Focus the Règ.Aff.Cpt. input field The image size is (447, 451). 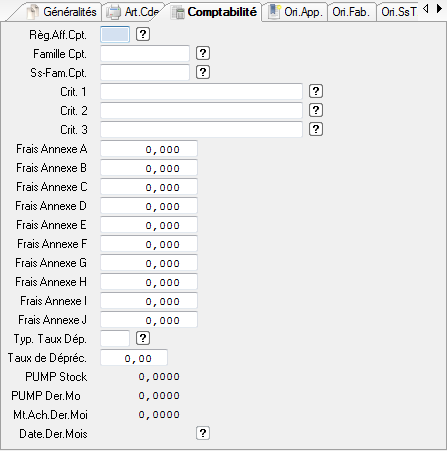click(115, 34)
